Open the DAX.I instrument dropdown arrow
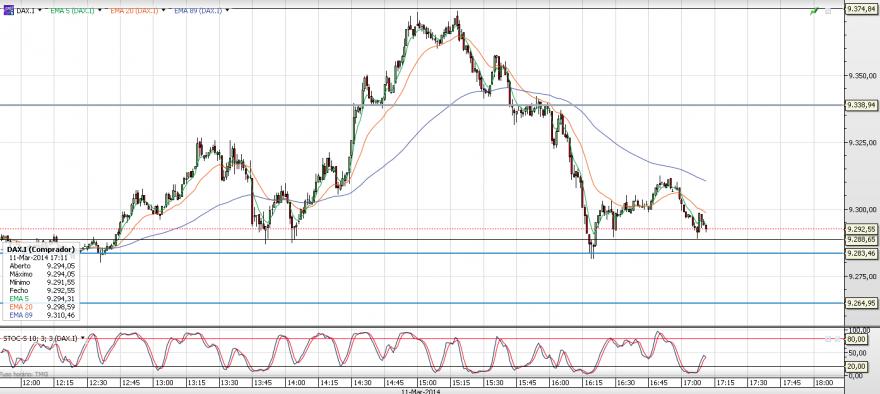The width and height of the screenshot is (880, 394). [x=40, y=10]
